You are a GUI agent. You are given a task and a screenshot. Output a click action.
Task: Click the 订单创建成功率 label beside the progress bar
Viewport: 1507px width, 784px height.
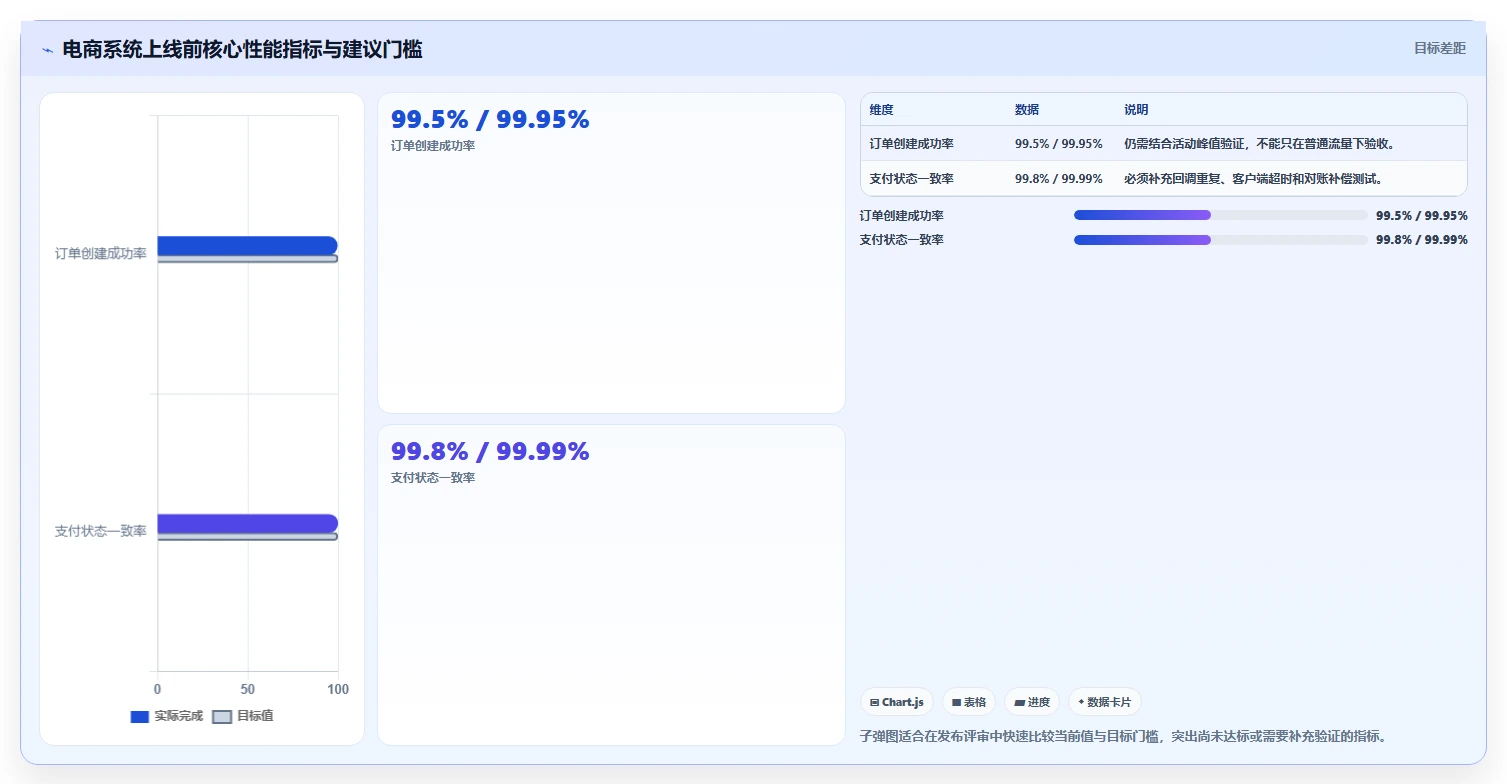tap(901, 216)
